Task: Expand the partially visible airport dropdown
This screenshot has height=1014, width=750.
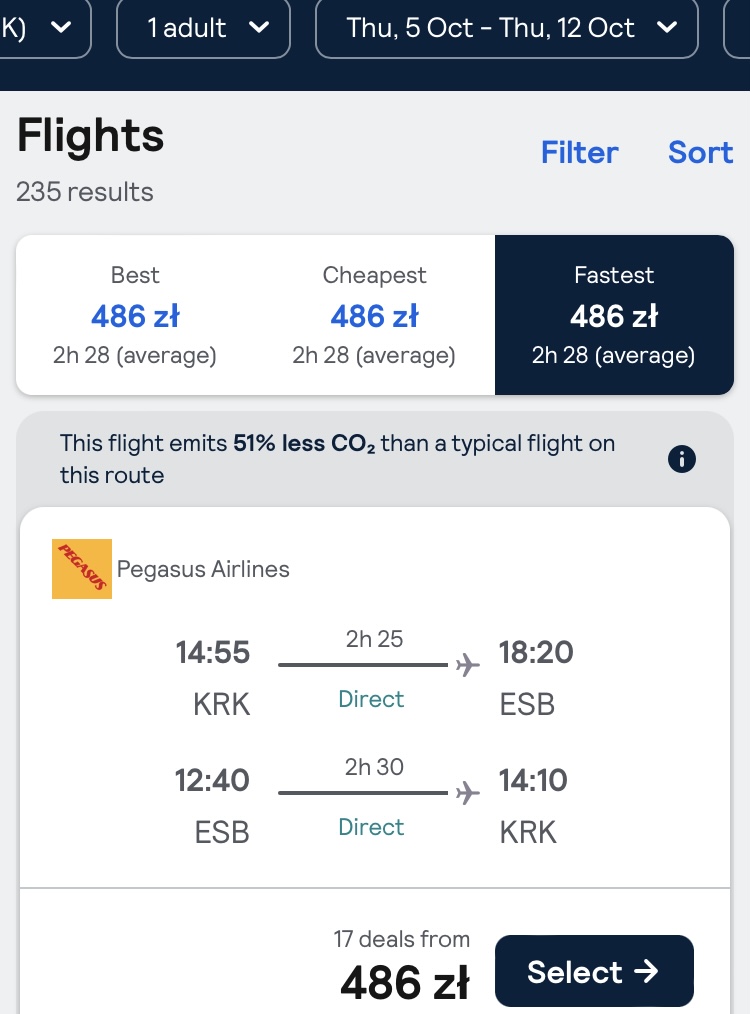Action: click(45, 28)
